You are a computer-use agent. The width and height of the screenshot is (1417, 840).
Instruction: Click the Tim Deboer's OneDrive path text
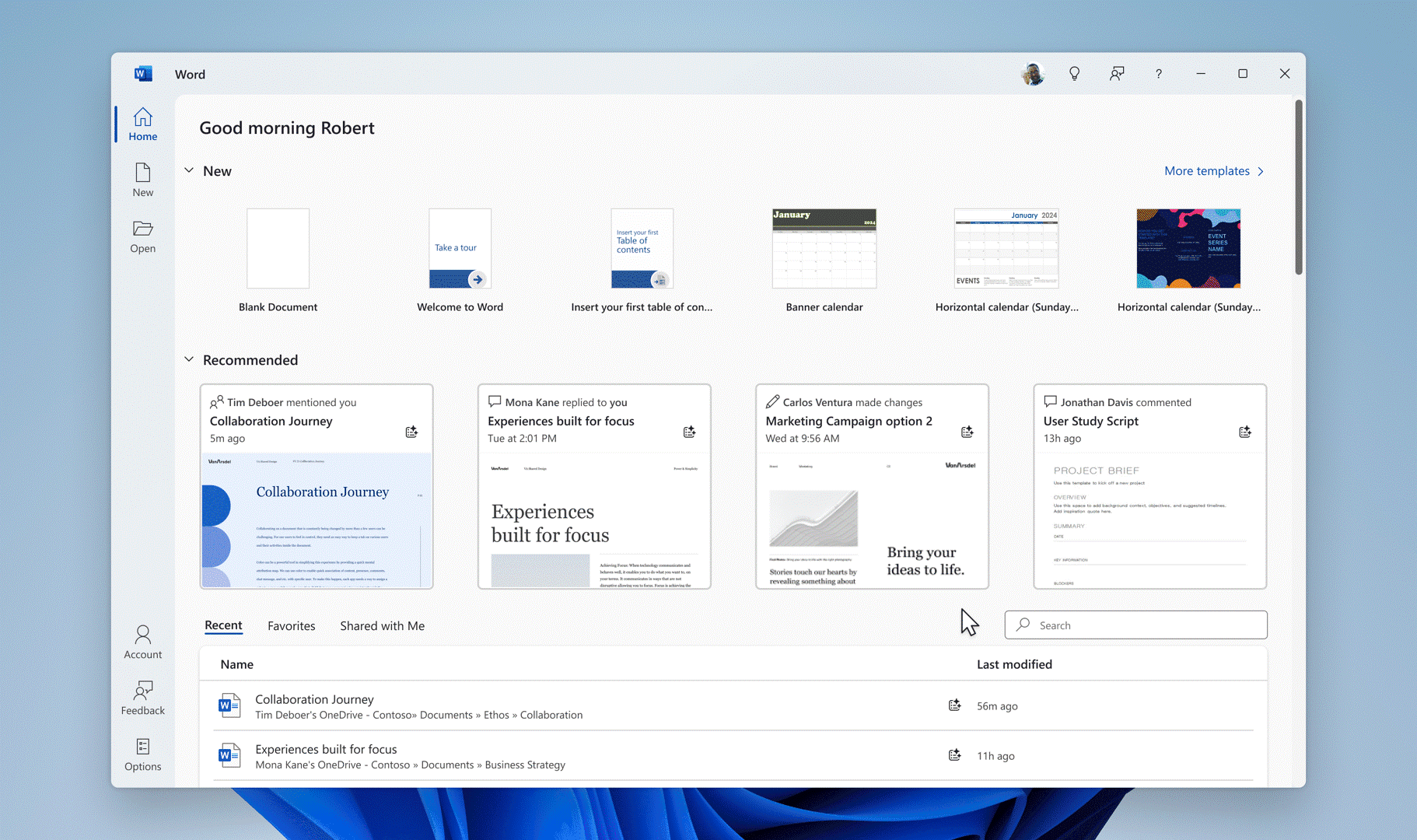(x=418, y=715)
